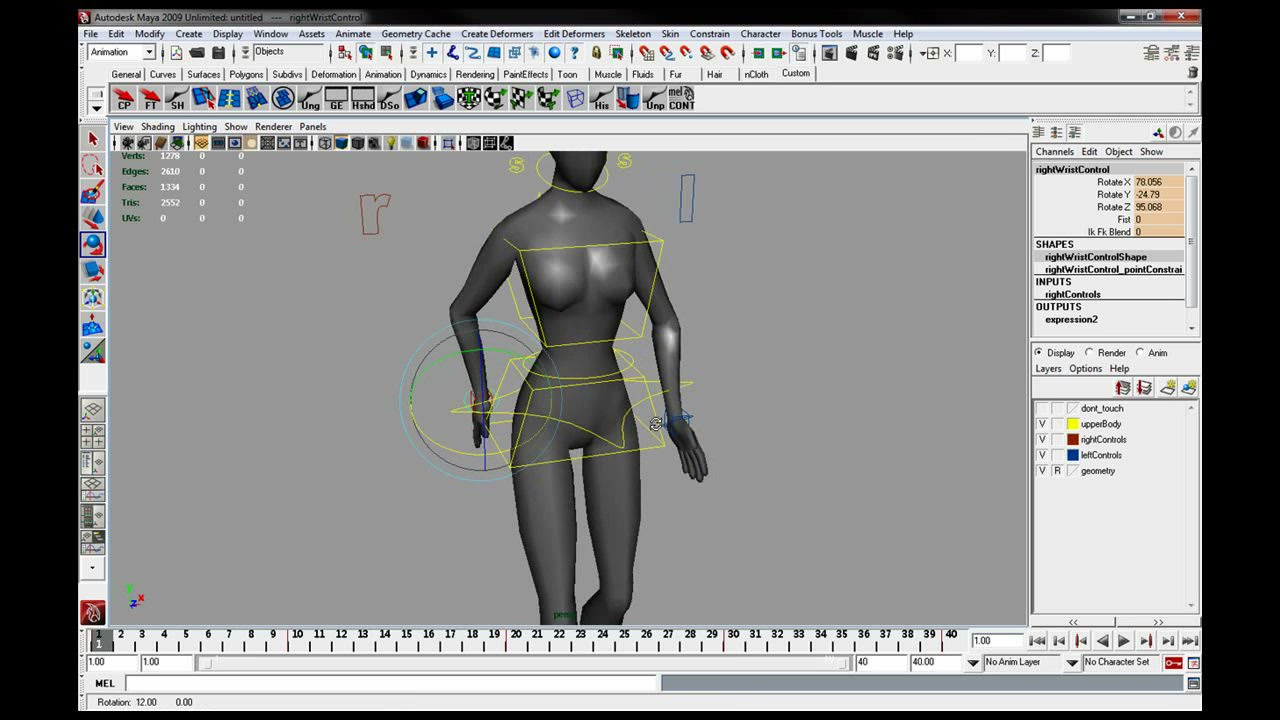1280x720 pixels.
Task: Open the Skeleton menu
Action: pyautogui.click(x=632, y=34)
